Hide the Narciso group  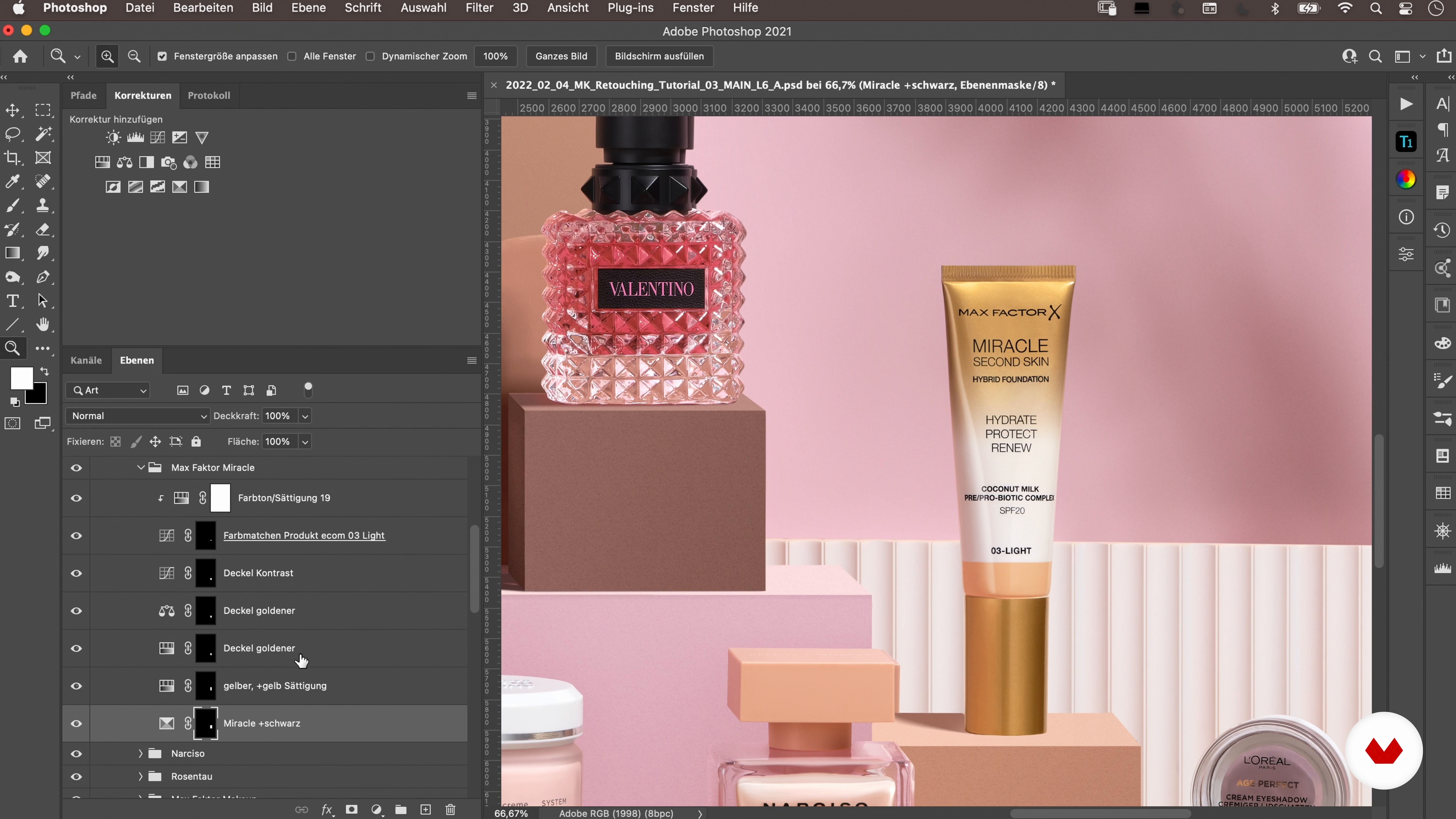click(76, 753)
